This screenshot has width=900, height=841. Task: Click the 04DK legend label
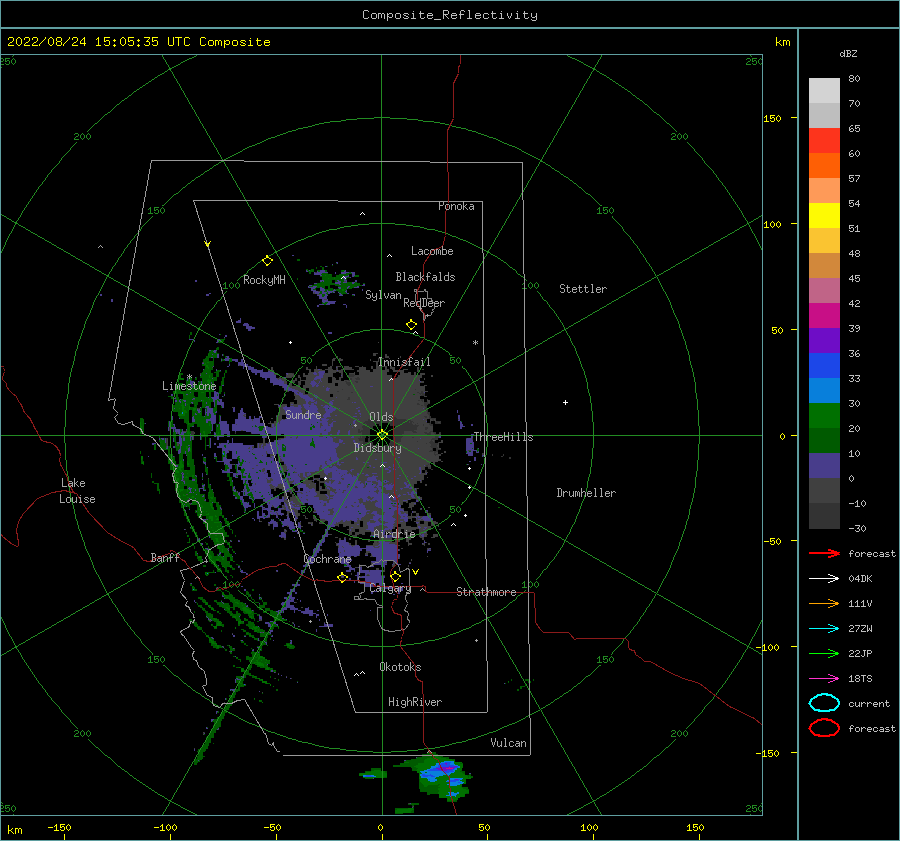[860, 579]
